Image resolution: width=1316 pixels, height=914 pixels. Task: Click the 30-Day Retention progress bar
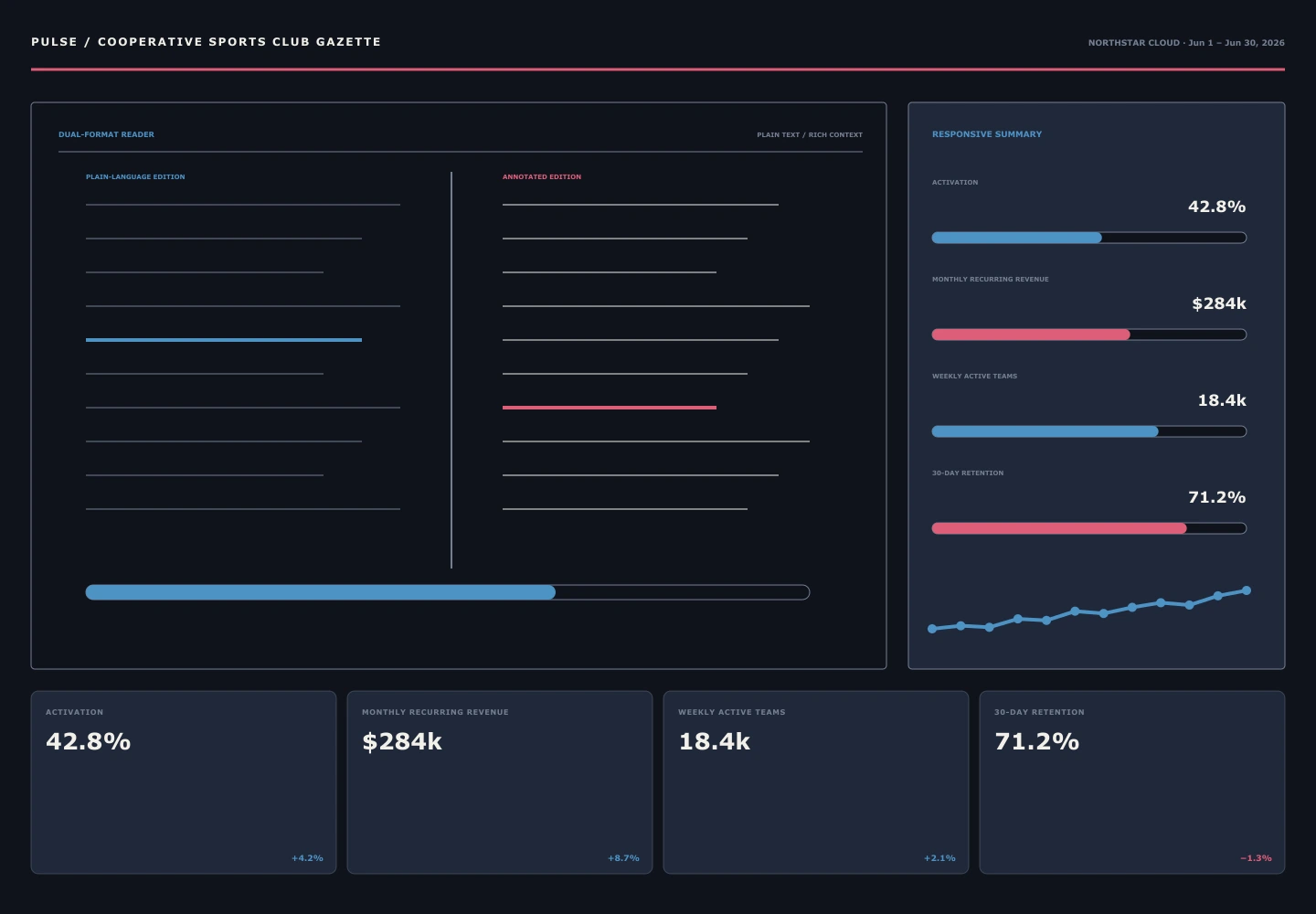(x=1089, y=528)
